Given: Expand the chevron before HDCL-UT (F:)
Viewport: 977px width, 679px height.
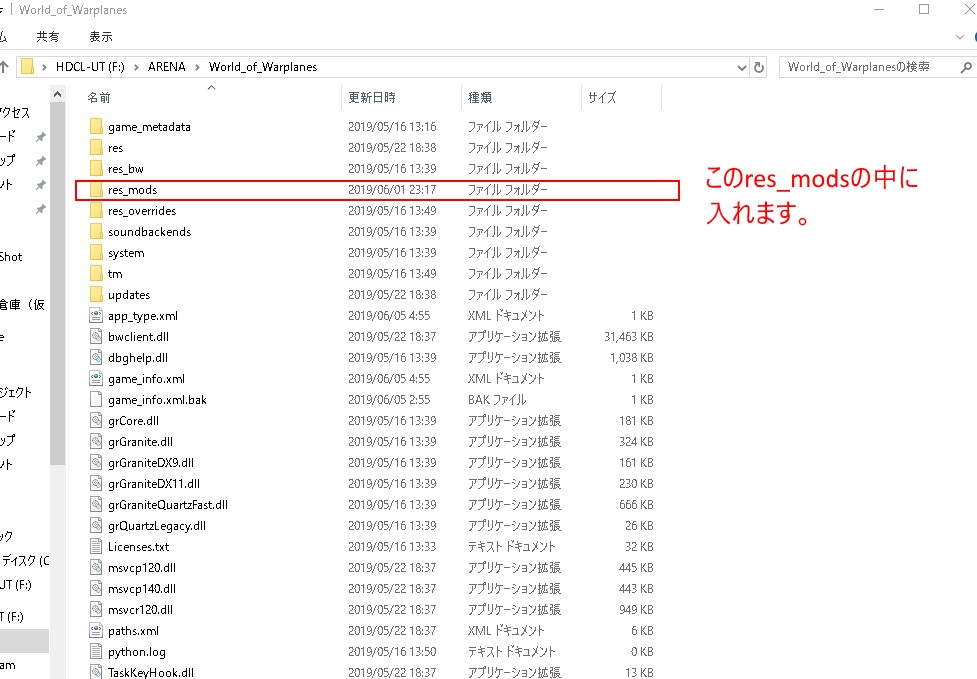Looking at the screenshot, I should [44, 67].
